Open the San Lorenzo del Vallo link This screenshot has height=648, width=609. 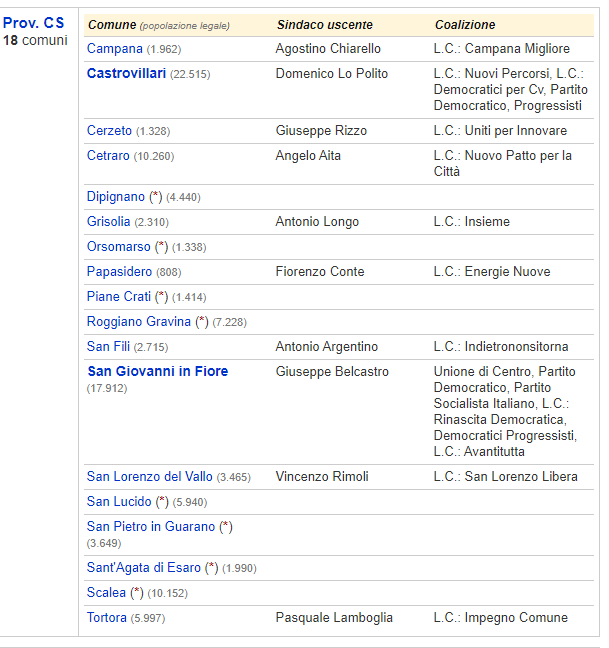point(150,477)
